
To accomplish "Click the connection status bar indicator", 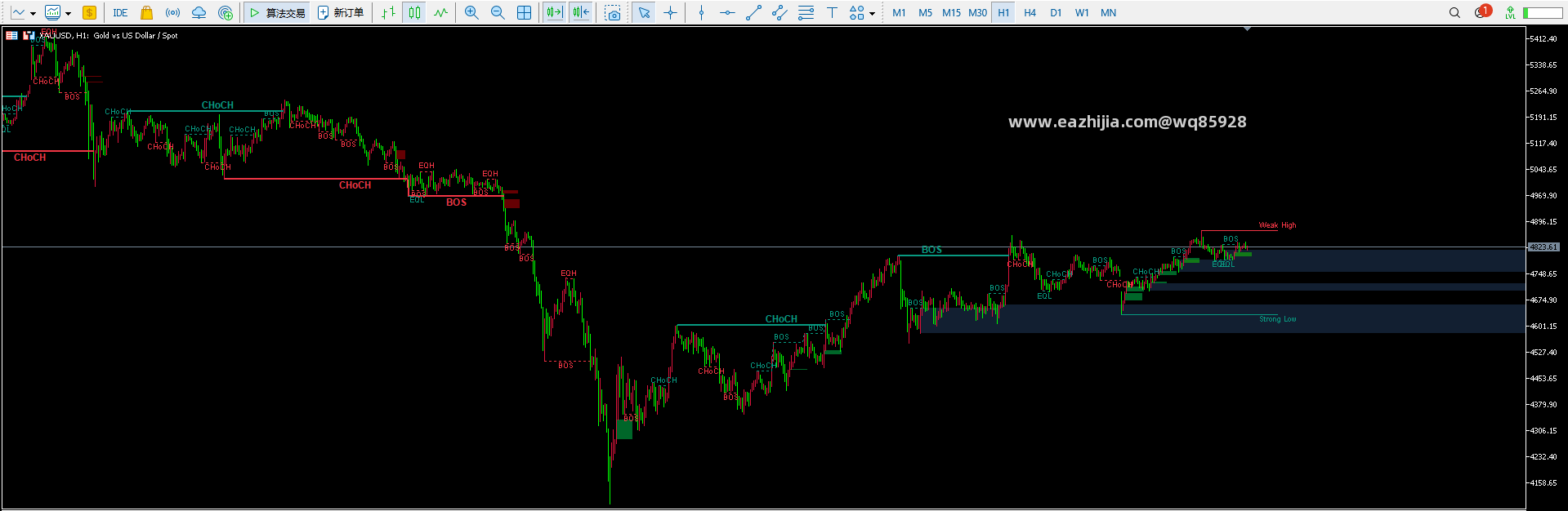I will tap(1543, 12).
